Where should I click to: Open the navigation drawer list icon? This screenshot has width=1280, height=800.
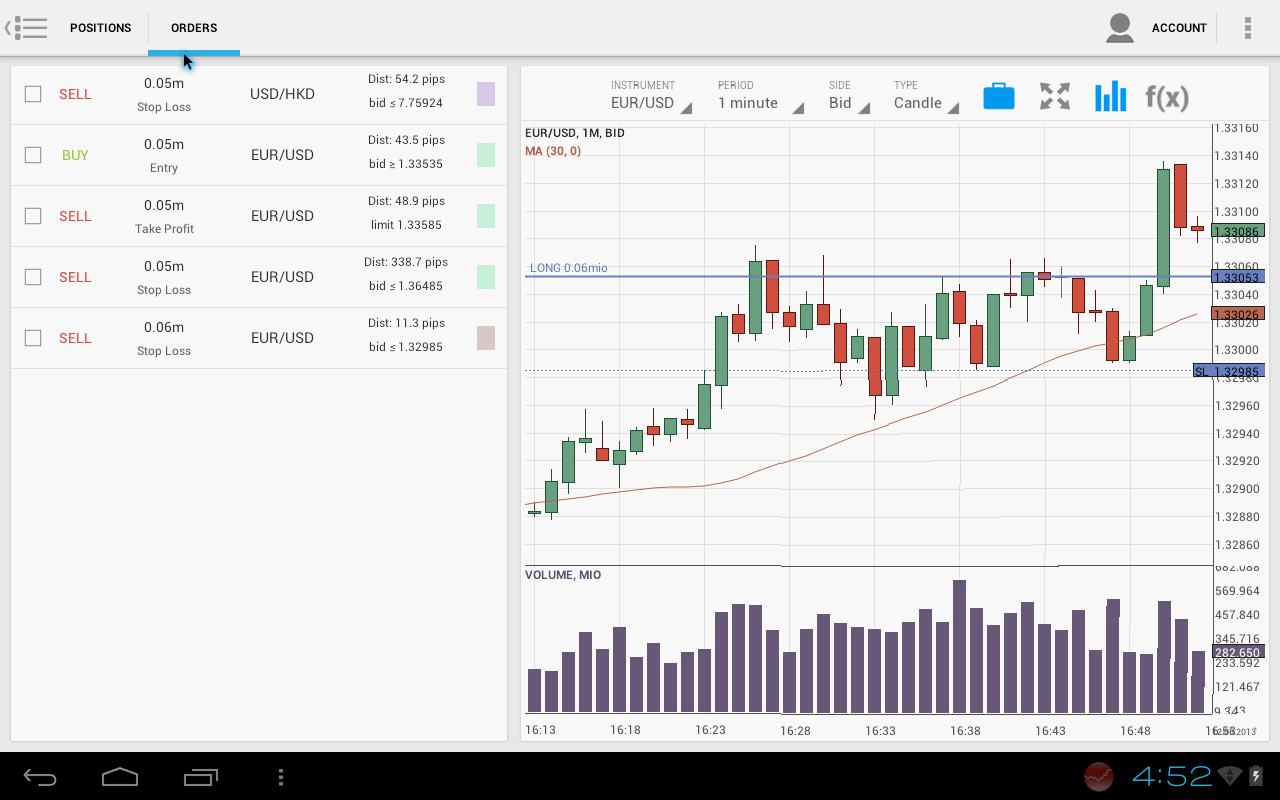pos(27,28)
